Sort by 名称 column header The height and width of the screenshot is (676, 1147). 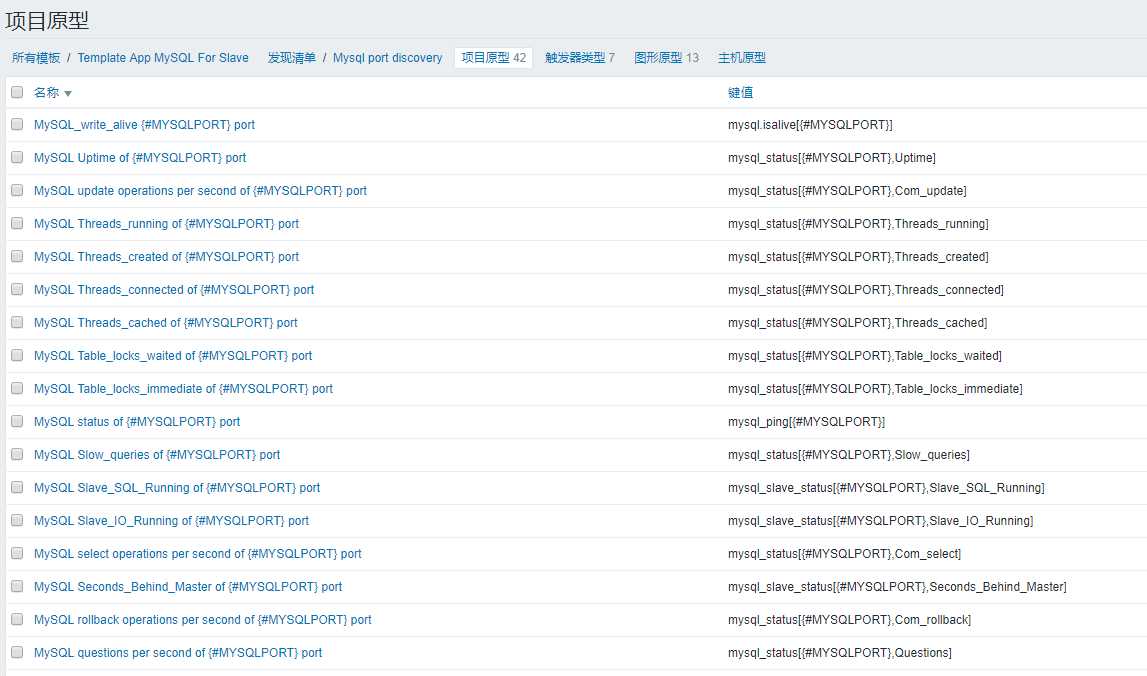[x=52, y=93]
